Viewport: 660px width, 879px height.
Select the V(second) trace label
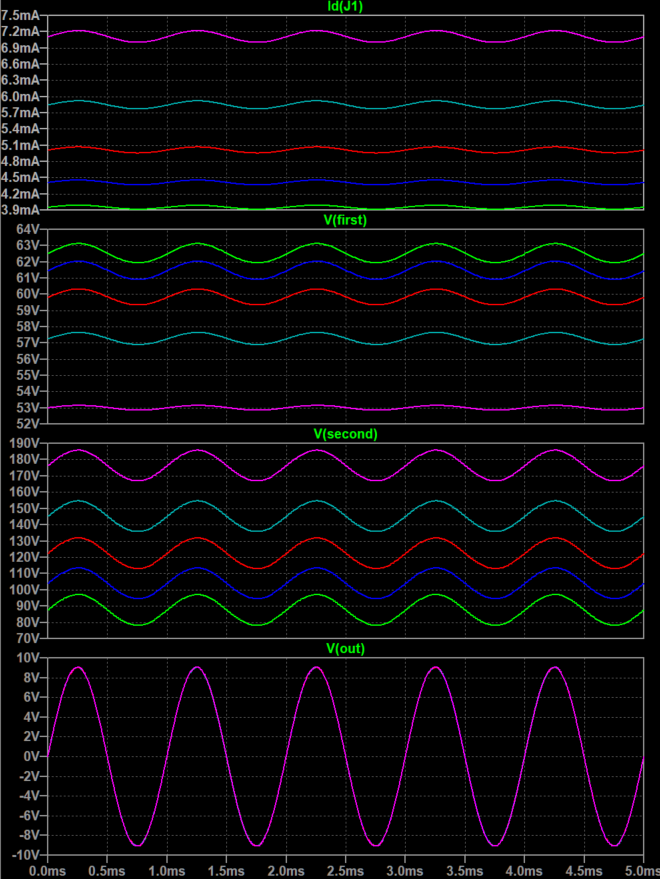[x=345, y=434]
